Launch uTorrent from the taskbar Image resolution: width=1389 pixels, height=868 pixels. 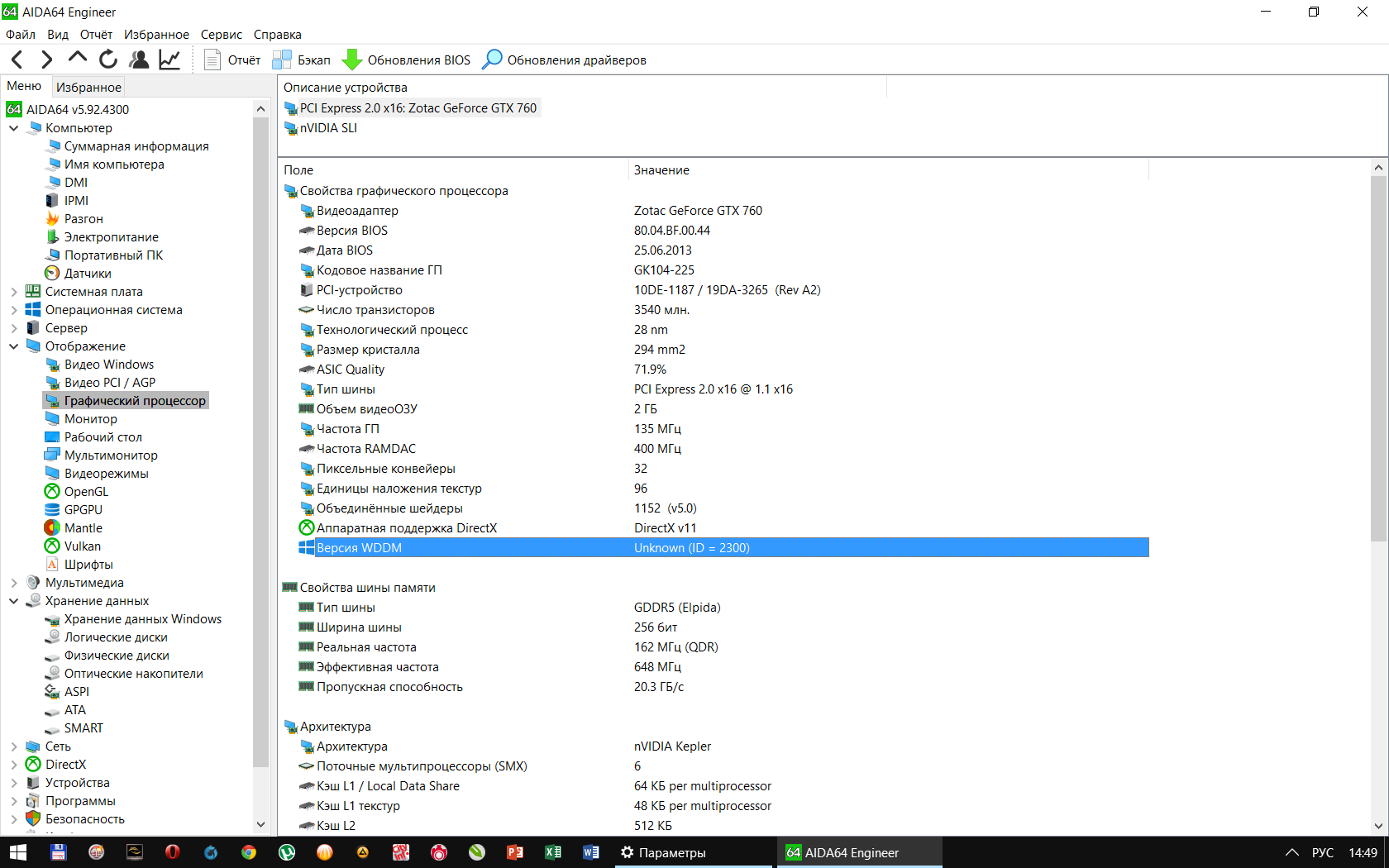pyautogui.click(x=287, y=852)
